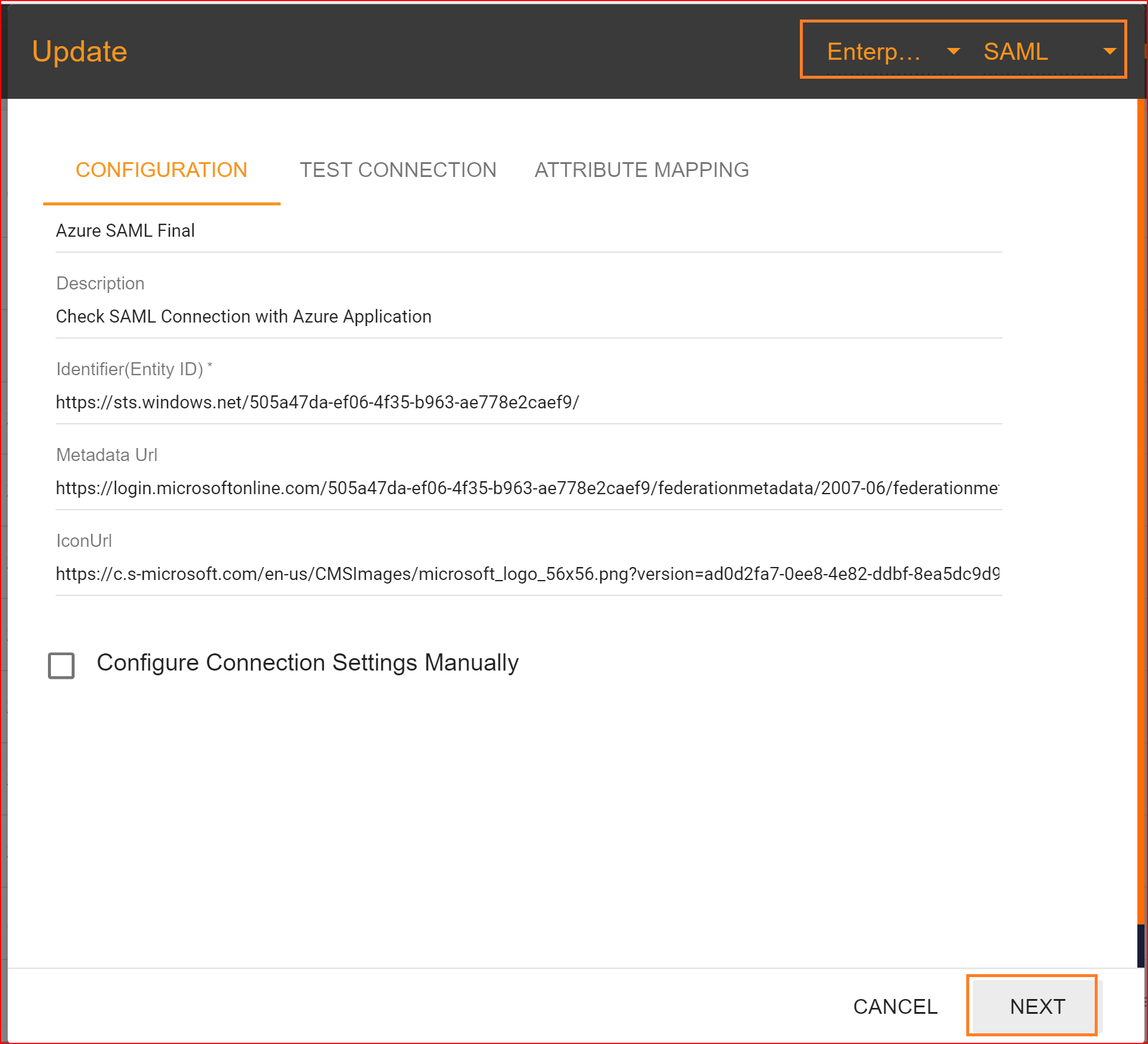Screen dimensions: 1148x1044
Task: Click the Metadata Url field
Action: 529,488
